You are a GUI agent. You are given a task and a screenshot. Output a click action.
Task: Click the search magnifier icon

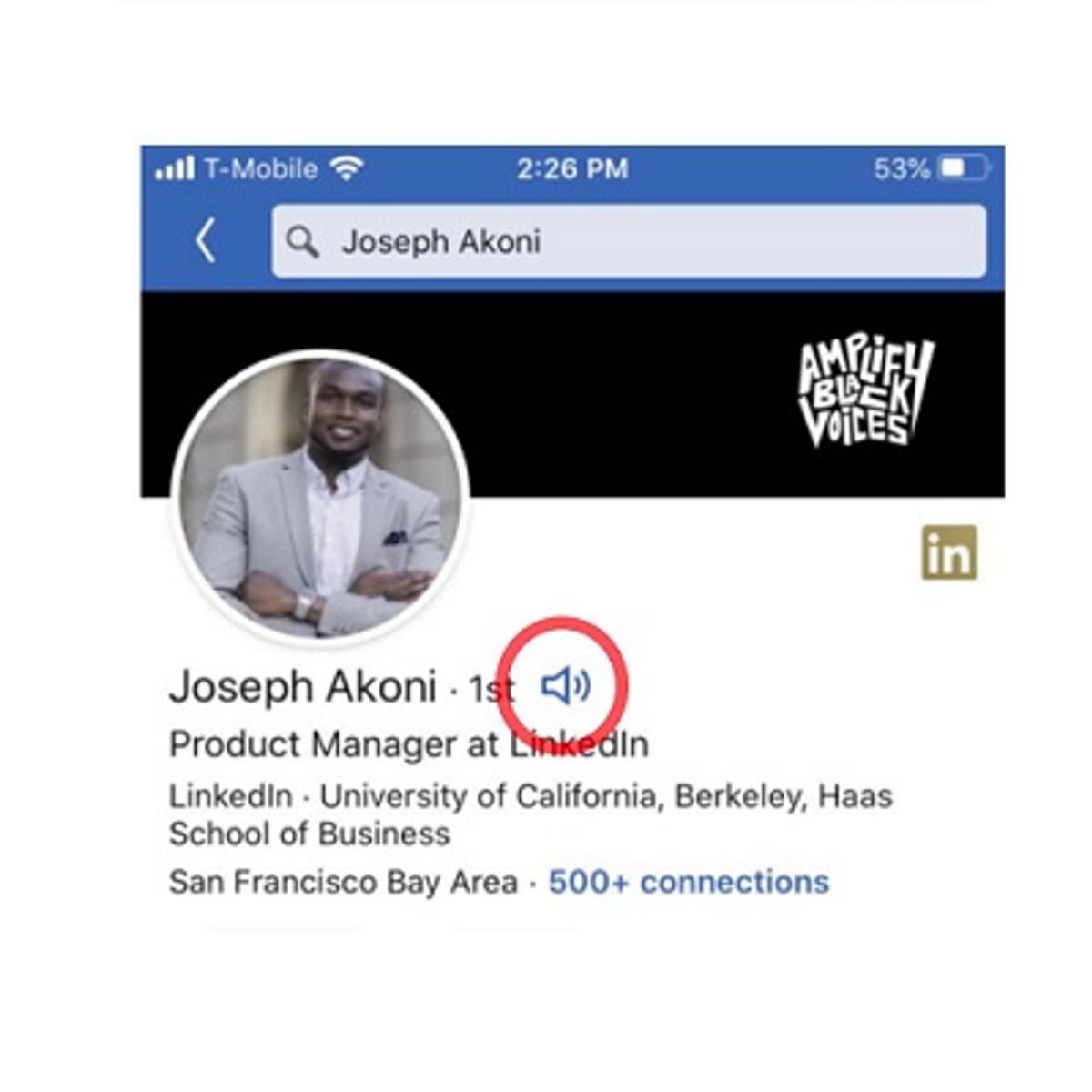(x=302, y=242)
